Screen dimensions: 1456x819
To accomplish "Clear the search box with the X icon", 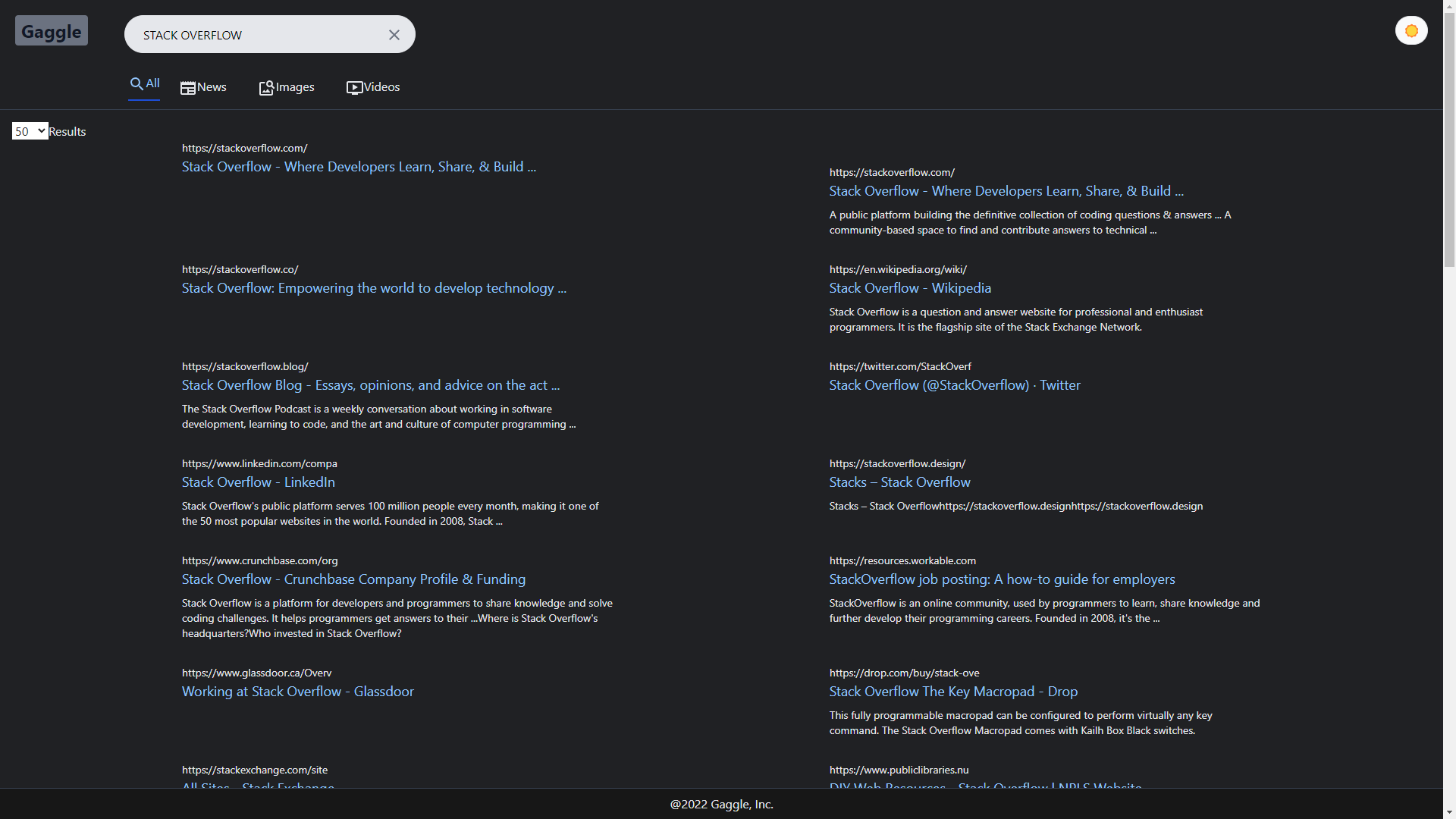I will pos(394,35).
